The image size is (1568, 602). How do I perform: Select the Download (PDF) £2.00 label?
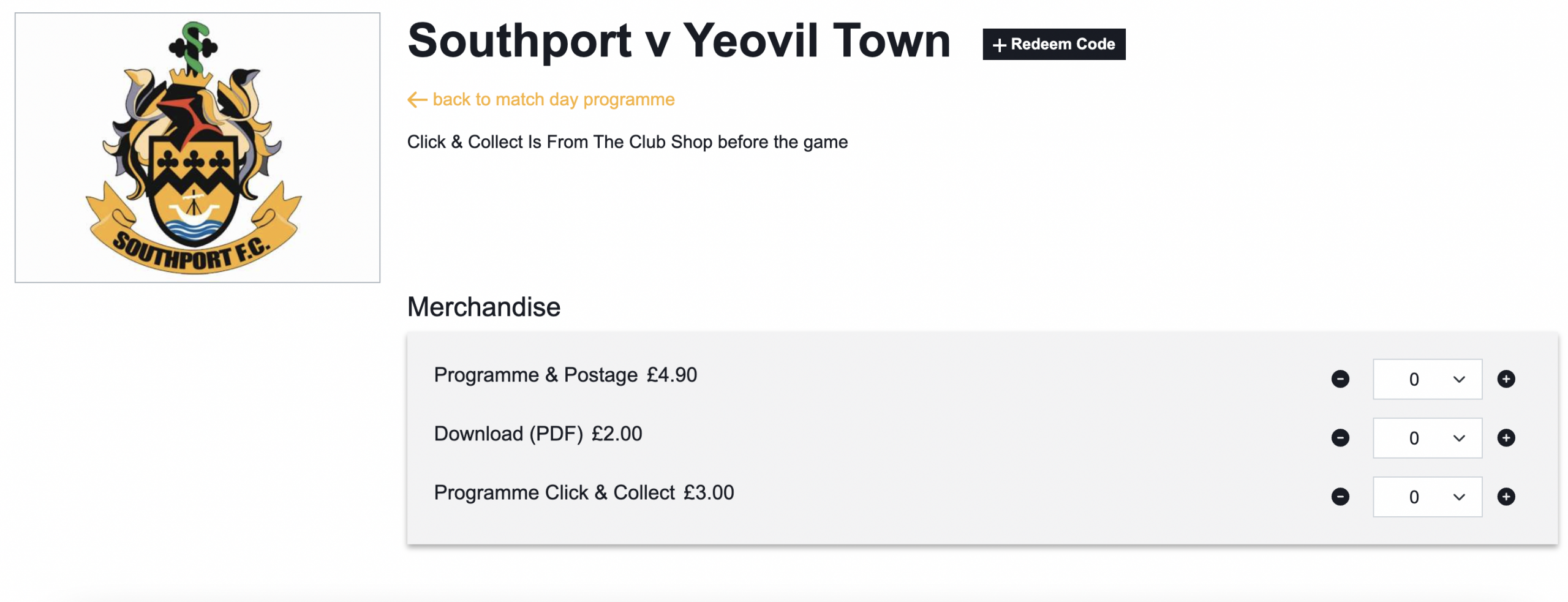tap(537, 434)
